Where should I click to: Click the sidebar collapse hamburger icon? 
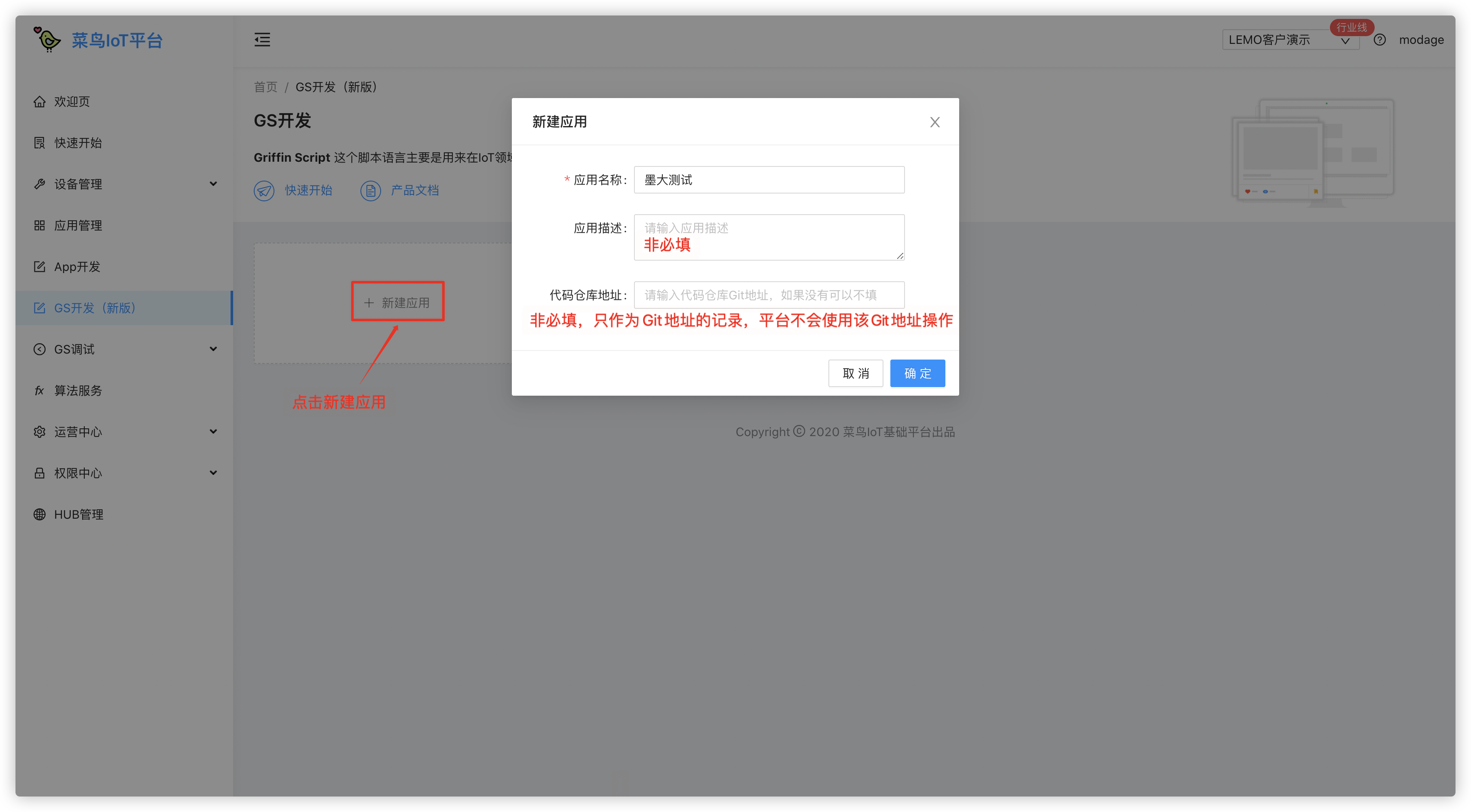click(262, 40)
